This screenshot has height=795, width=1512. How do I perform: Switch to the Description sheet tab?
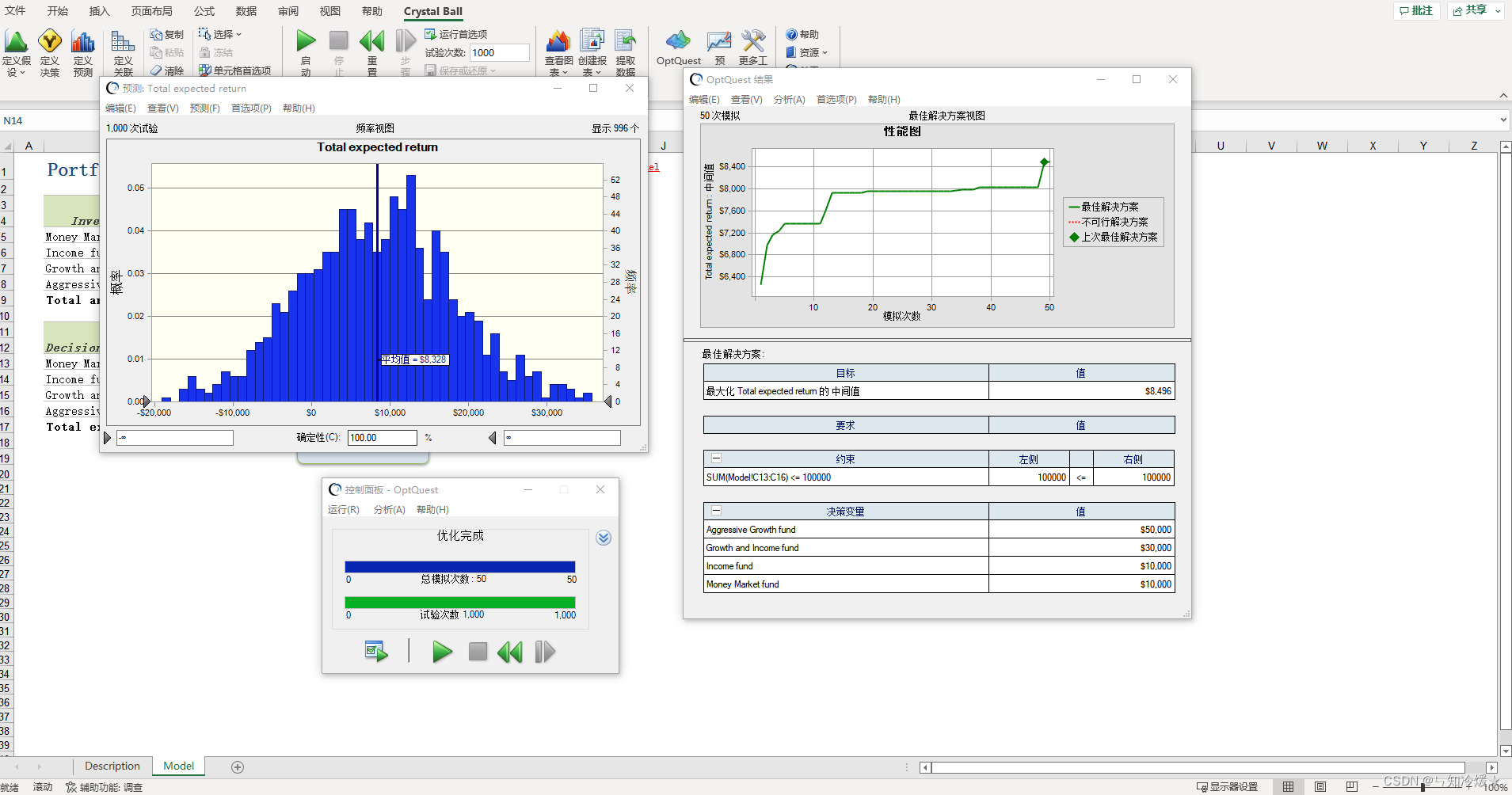[x=112, y=766]
